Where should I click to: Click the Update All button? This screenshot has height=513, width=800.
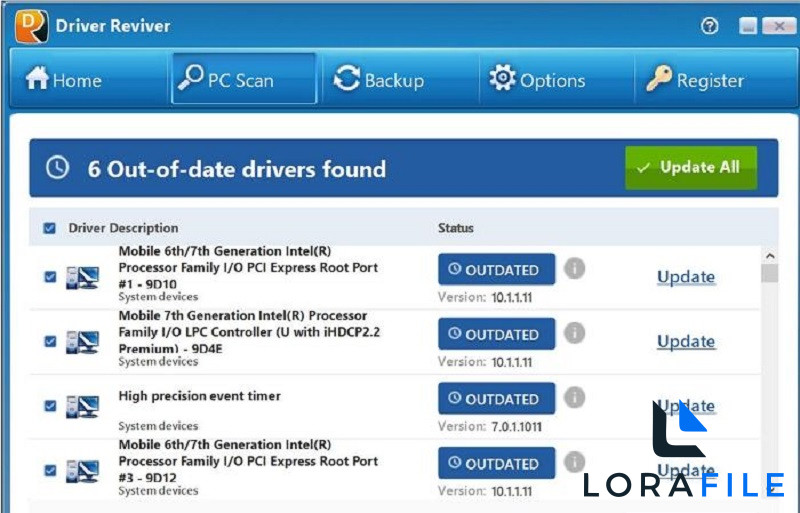(x=691, y=167)
